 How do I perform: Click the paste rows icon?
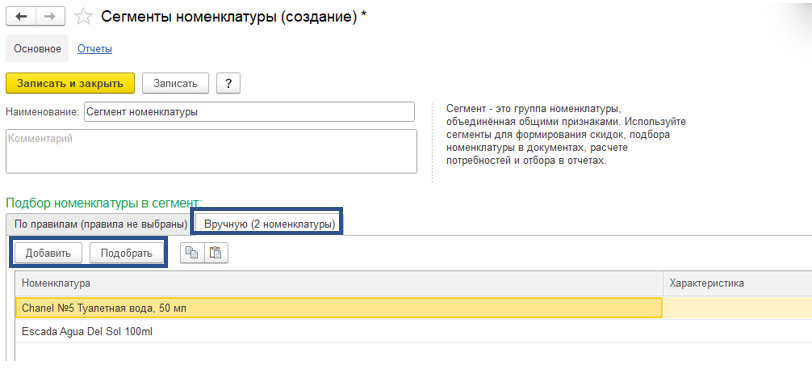click(x=216, y=253)
